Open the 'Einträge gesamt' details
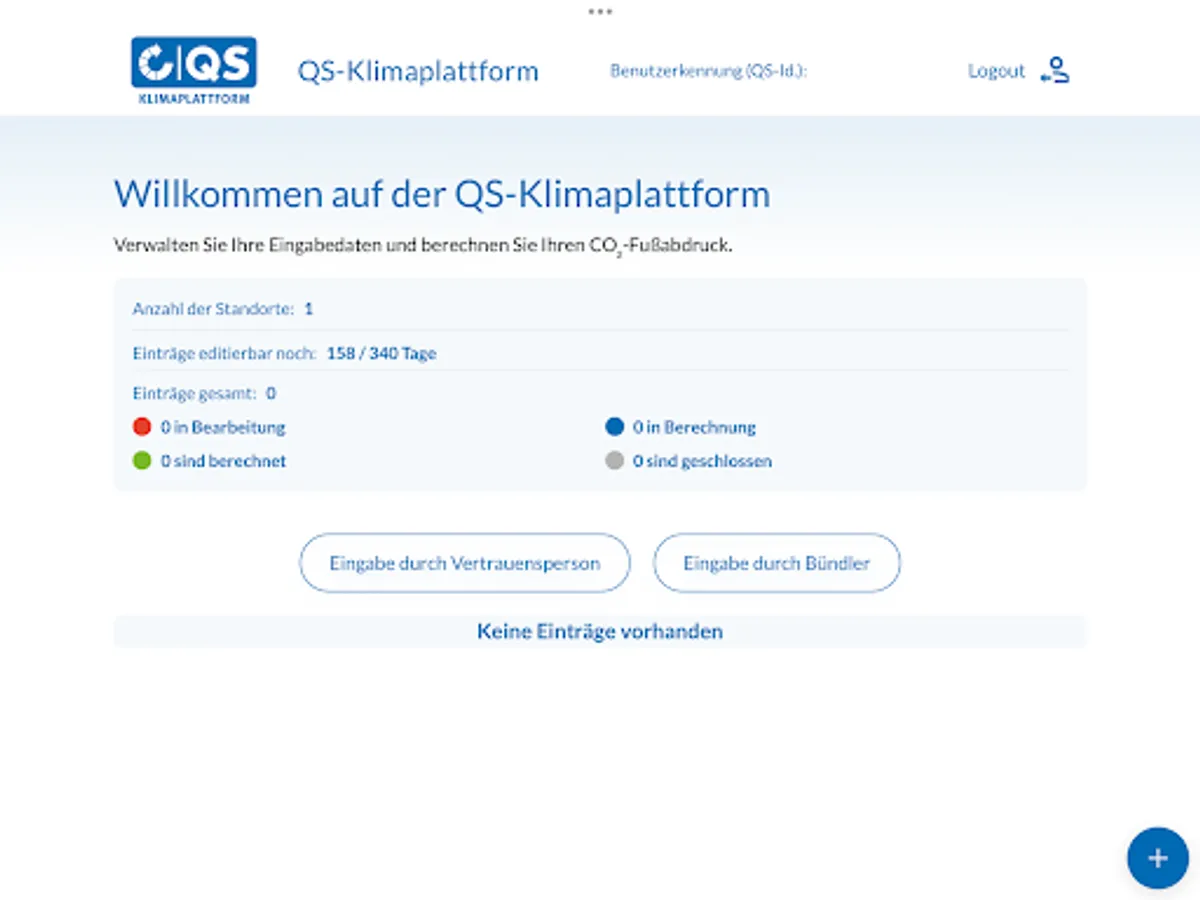1200x900 pixels. (x=203, y=393)
